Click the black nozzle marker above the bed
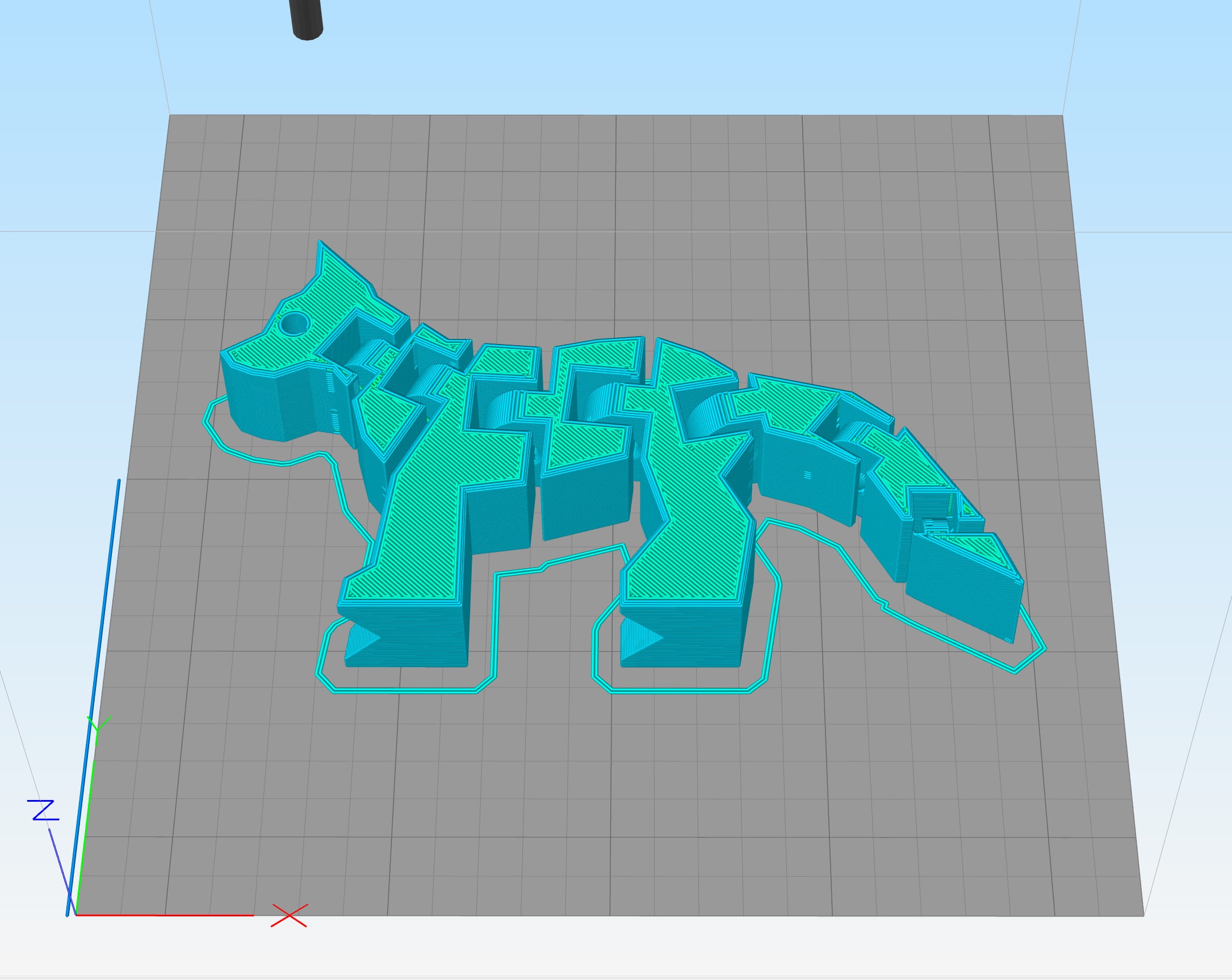This screenshot has height=980, width=1232. tap(307, 19)
